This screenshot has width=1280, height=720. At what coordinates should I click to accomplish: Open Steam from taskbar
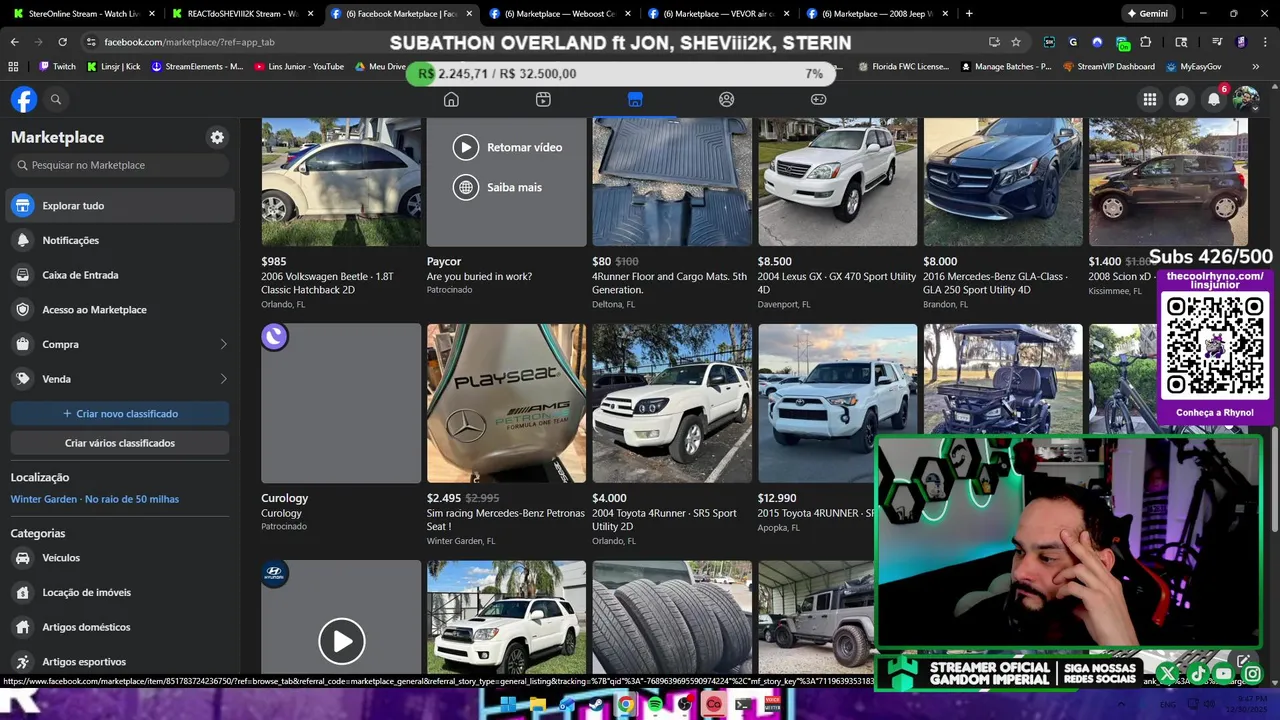point(596,705)
